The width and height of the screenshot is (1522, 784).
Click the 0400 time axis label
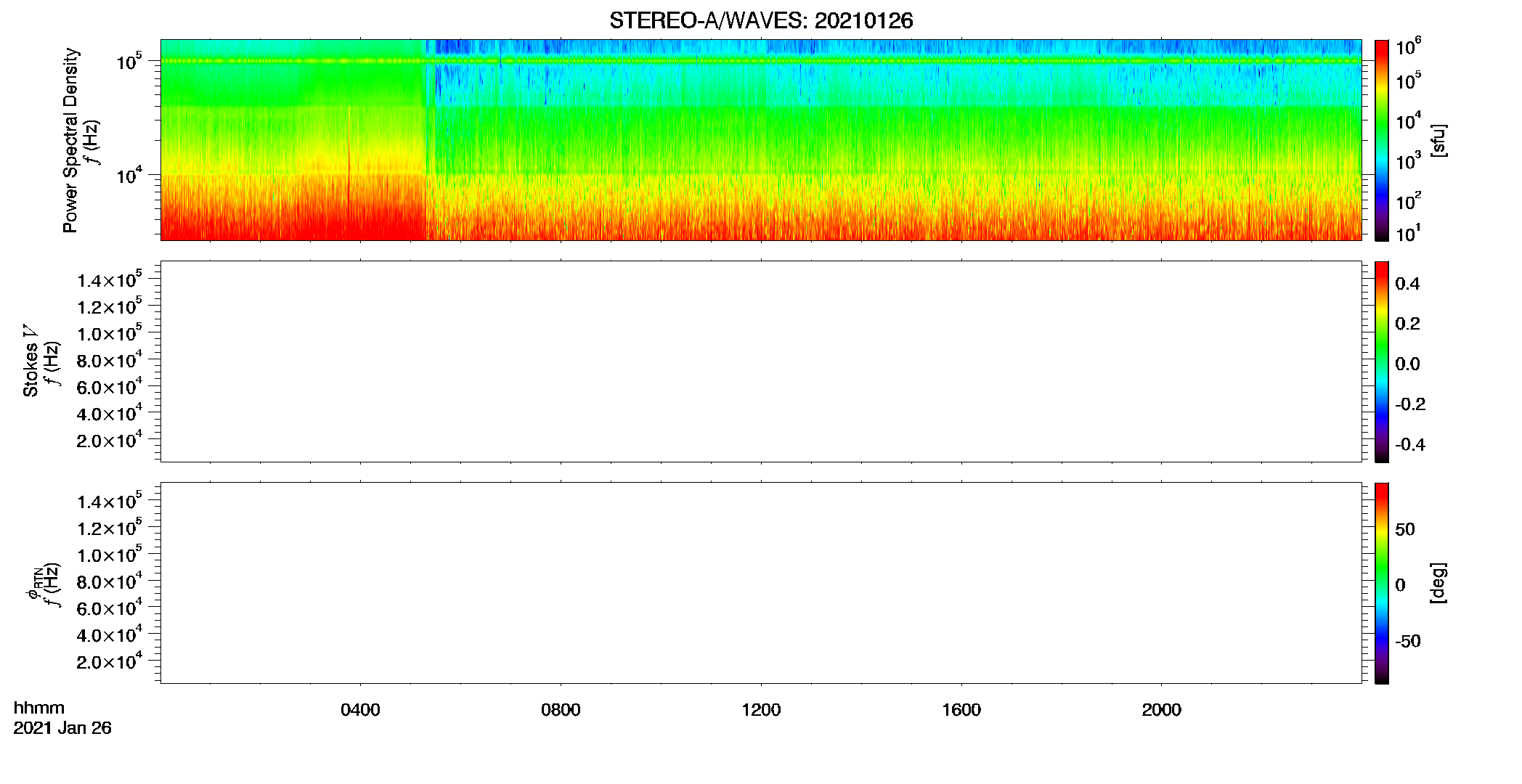[360, 710]
